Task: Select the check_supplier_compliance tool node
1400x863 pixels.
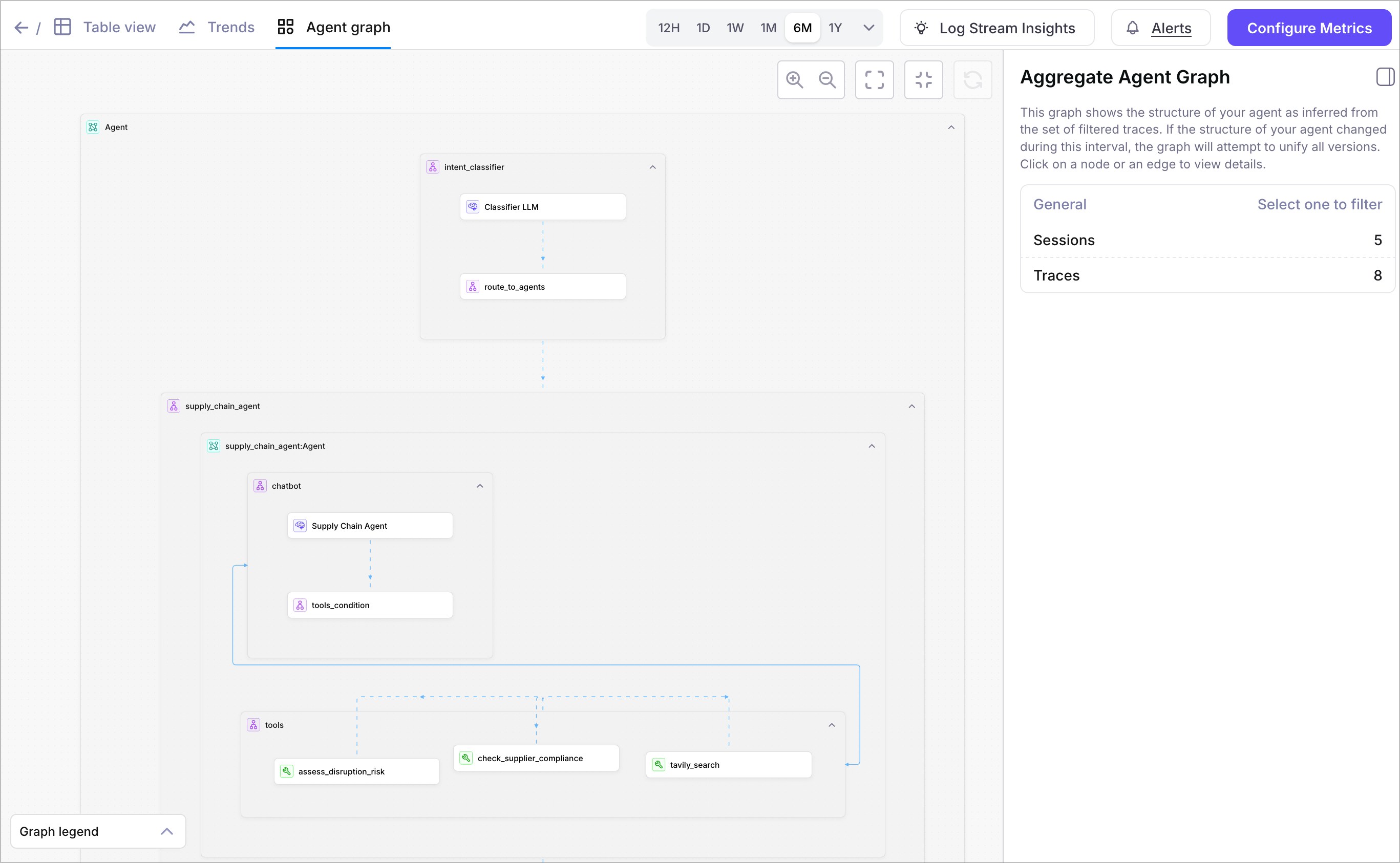Action: (536, 758)
